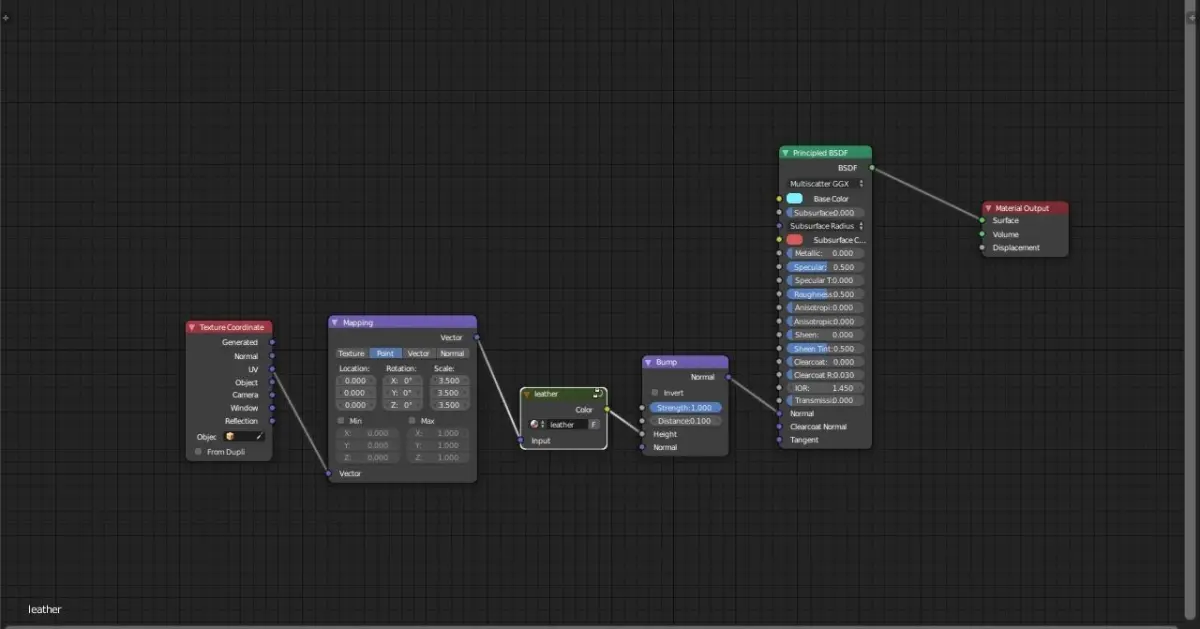Click the IOR value field
The width and height of the screenshot is (1200, 629).
click(x=826, y=387)
